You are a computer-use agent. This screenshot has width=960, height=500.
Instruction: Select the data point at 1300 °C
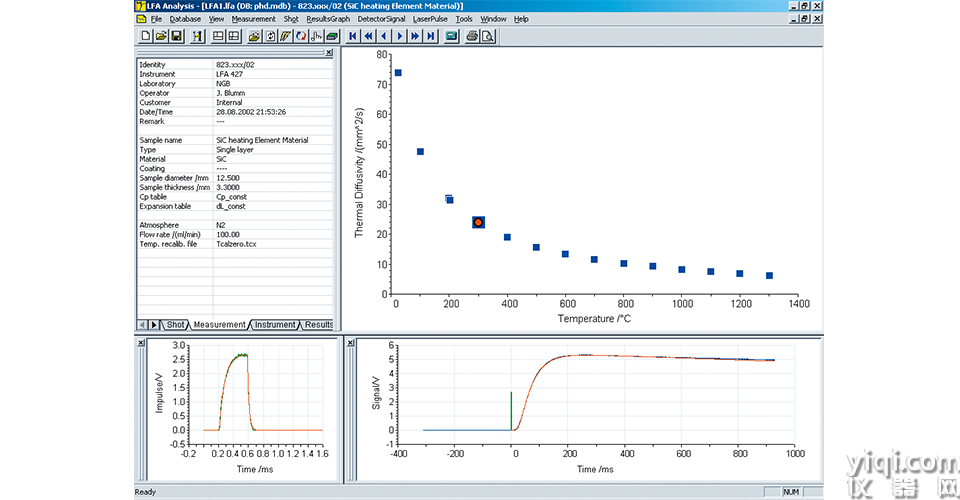tap(770, 275)
